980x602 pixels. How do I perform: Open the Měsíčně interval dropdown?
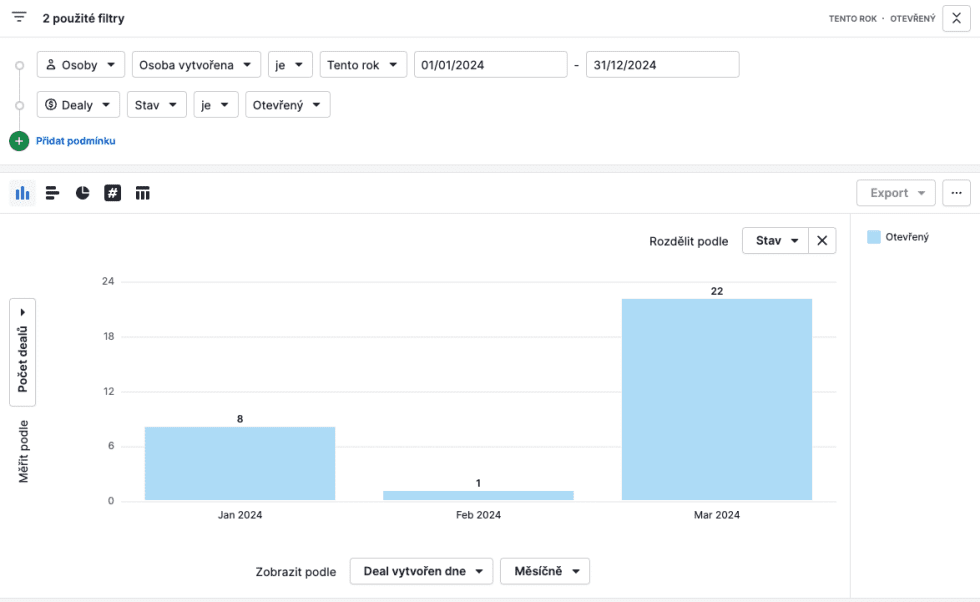[544, 571]
